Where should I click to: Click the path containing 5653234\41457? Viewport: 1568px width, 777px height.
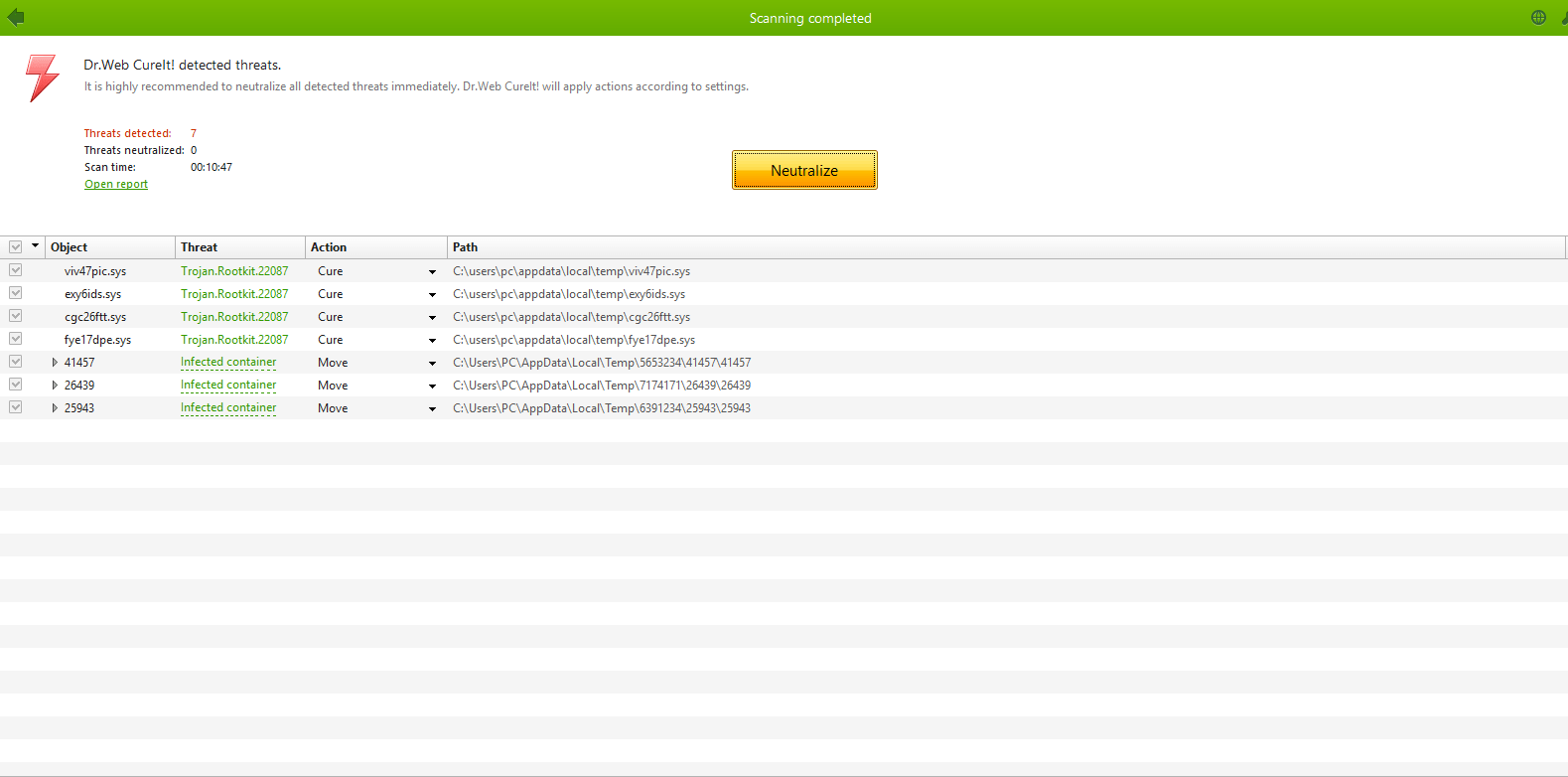tap(602, 363)
